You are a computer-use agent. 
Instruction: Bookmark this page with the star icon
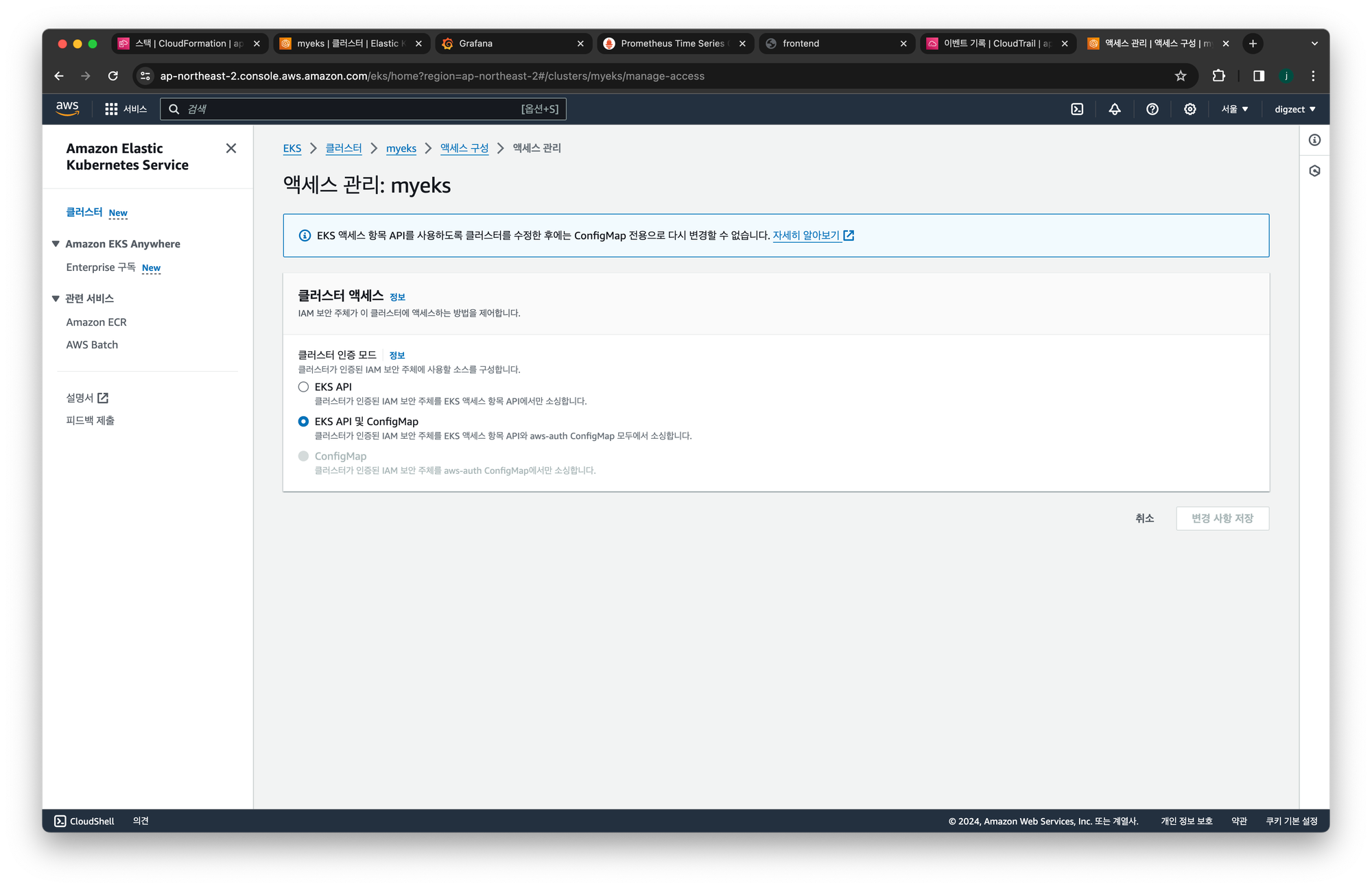point(1181,76)
